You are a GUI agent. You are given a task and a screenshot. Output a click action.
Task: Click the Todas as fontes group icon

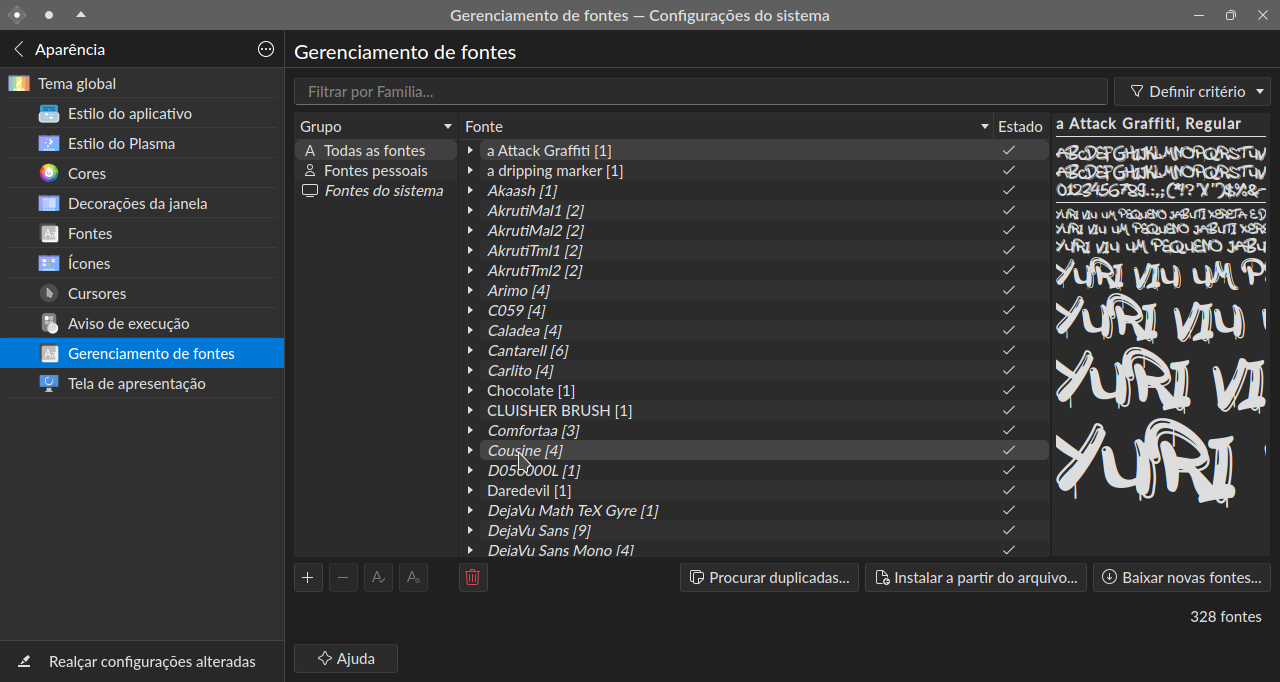coord(310,151)
